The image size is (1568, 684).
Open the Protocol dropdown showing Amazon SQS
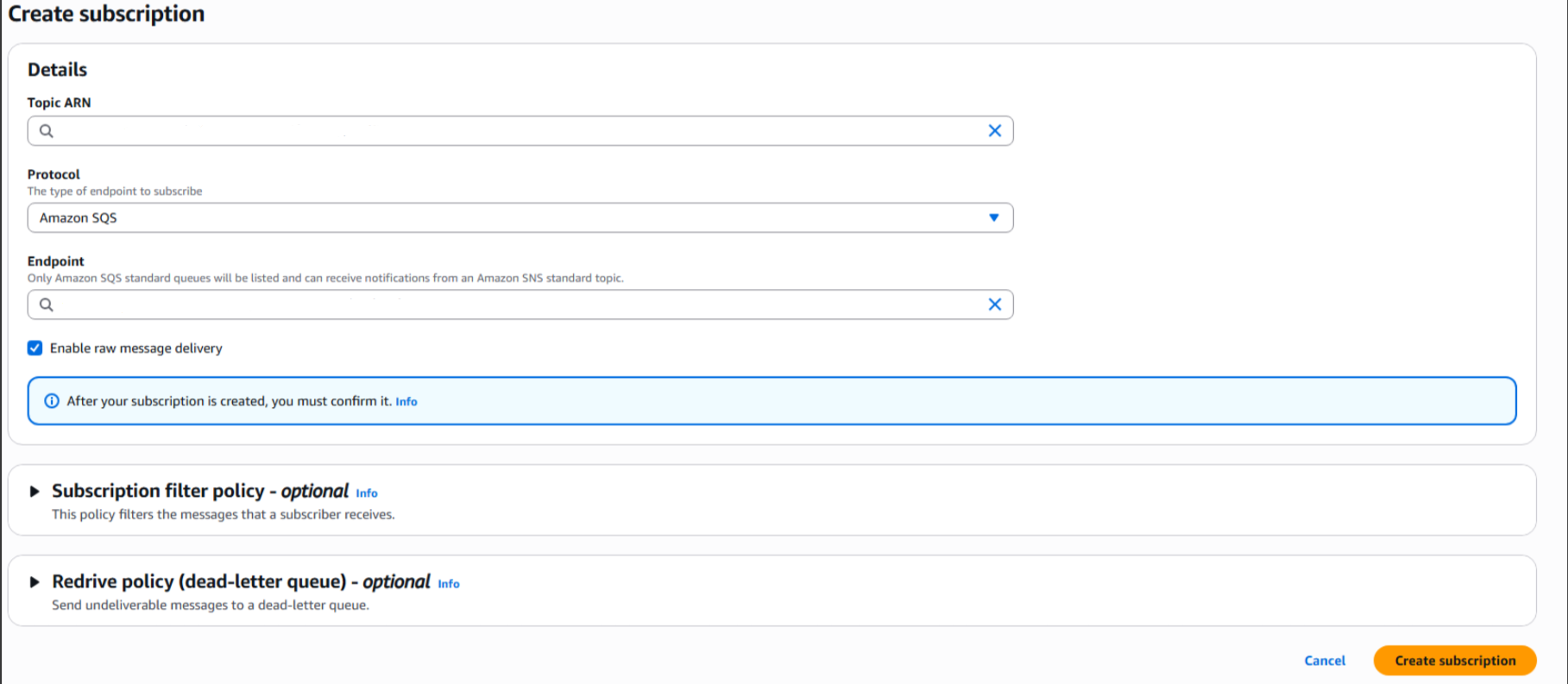(x=520, y=217)
